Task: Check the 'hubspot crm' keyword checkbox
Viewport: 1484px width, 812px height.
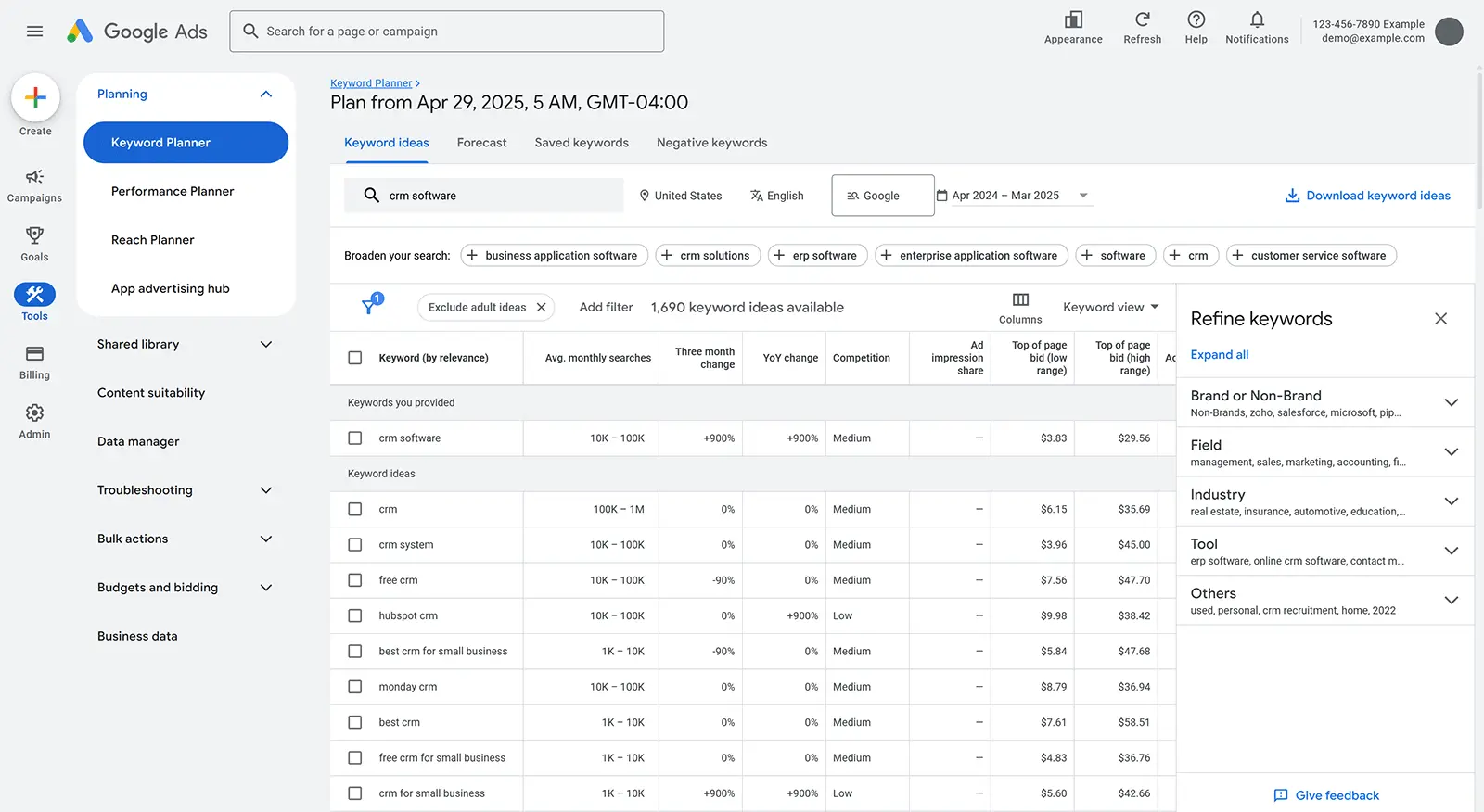Action: point(354,615)
